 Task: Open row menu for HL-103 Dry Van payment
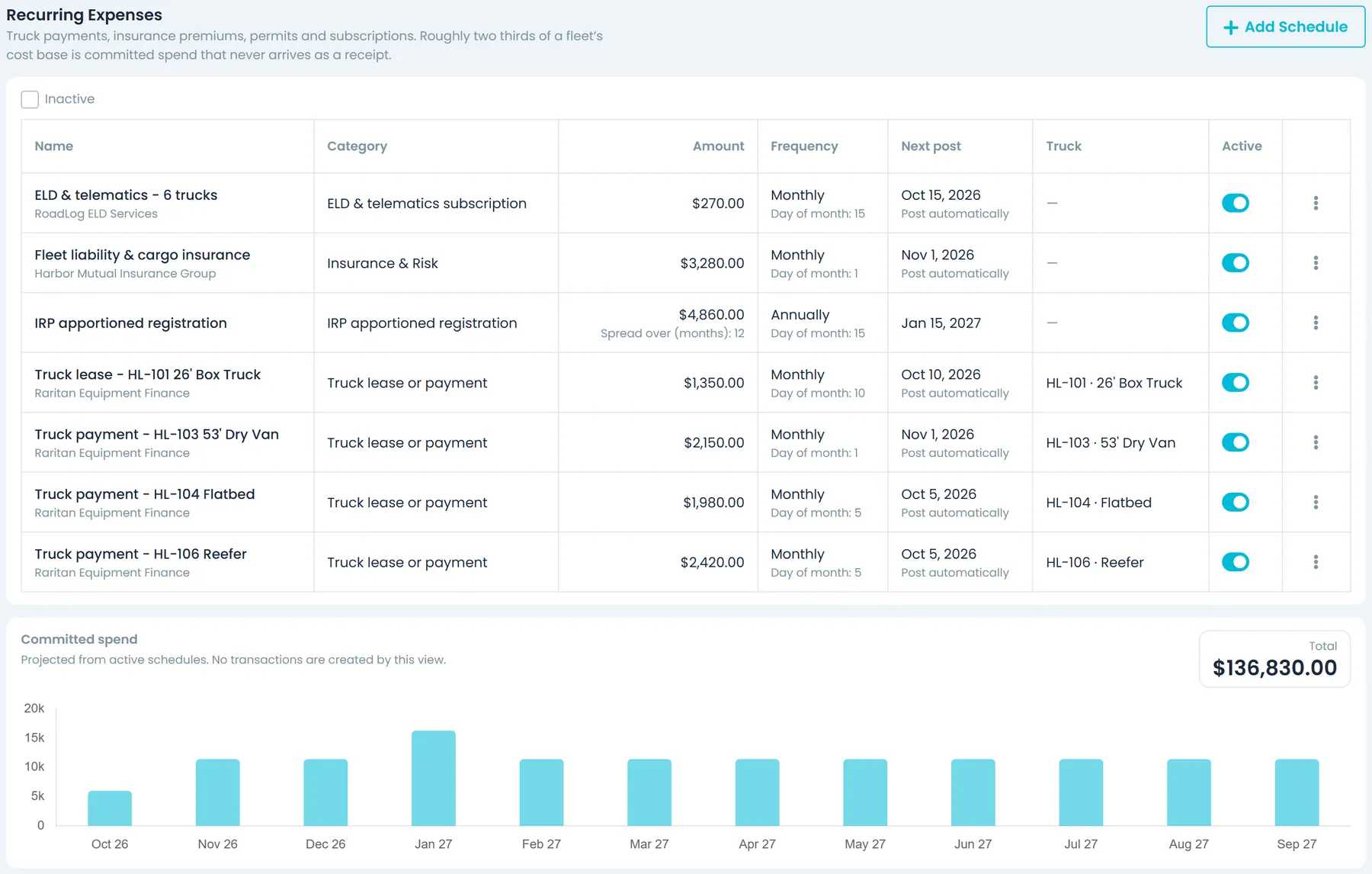tap(1316, 442)
